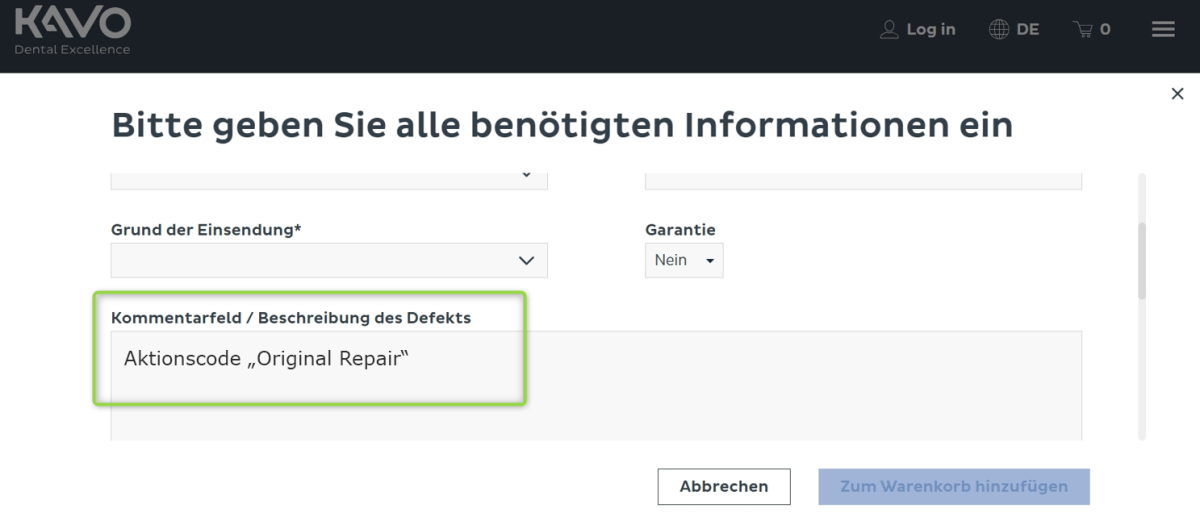
Task: Click the cart item count 0
Action: 1105,30
